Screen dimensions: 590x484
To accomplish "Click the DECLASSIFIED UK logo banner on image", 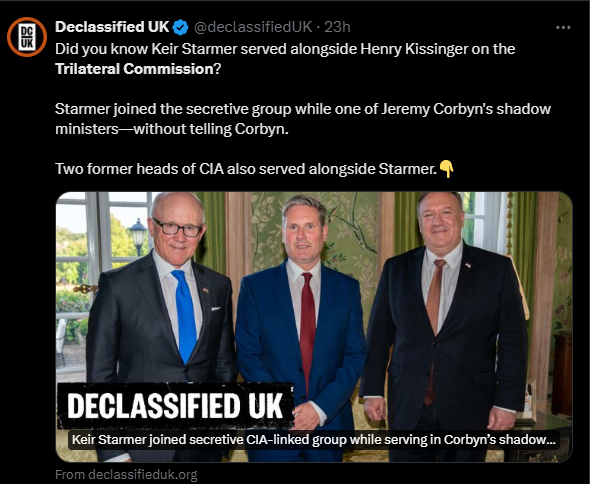I will [x=175, y=406].
